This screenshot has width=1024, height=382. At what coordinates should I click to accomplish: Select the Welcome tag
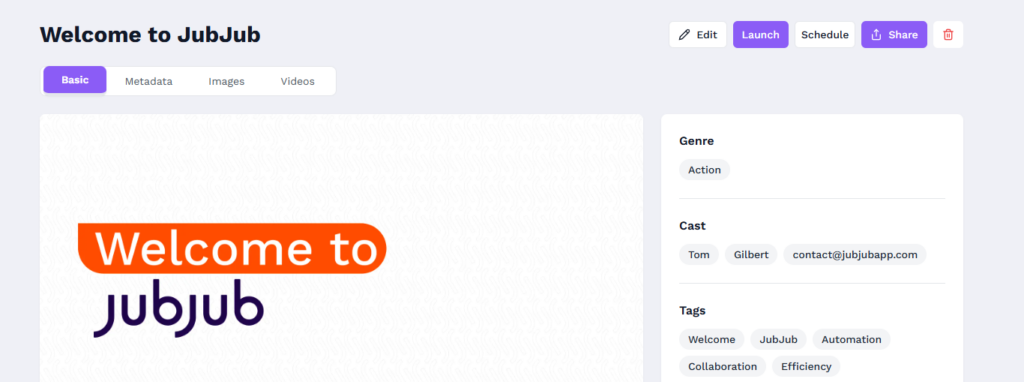pyautogui.click(x=712, y=340)
